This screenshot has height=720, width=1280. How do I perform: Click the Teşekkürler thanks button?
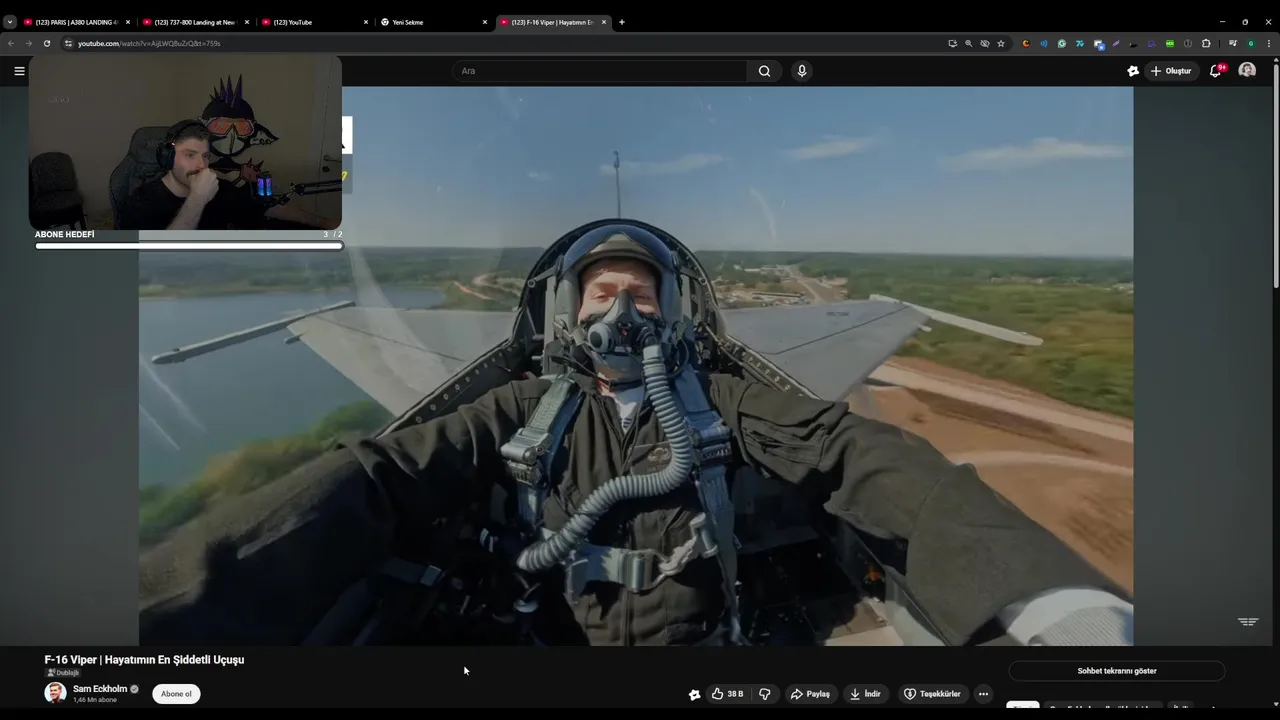pos(932,694)
